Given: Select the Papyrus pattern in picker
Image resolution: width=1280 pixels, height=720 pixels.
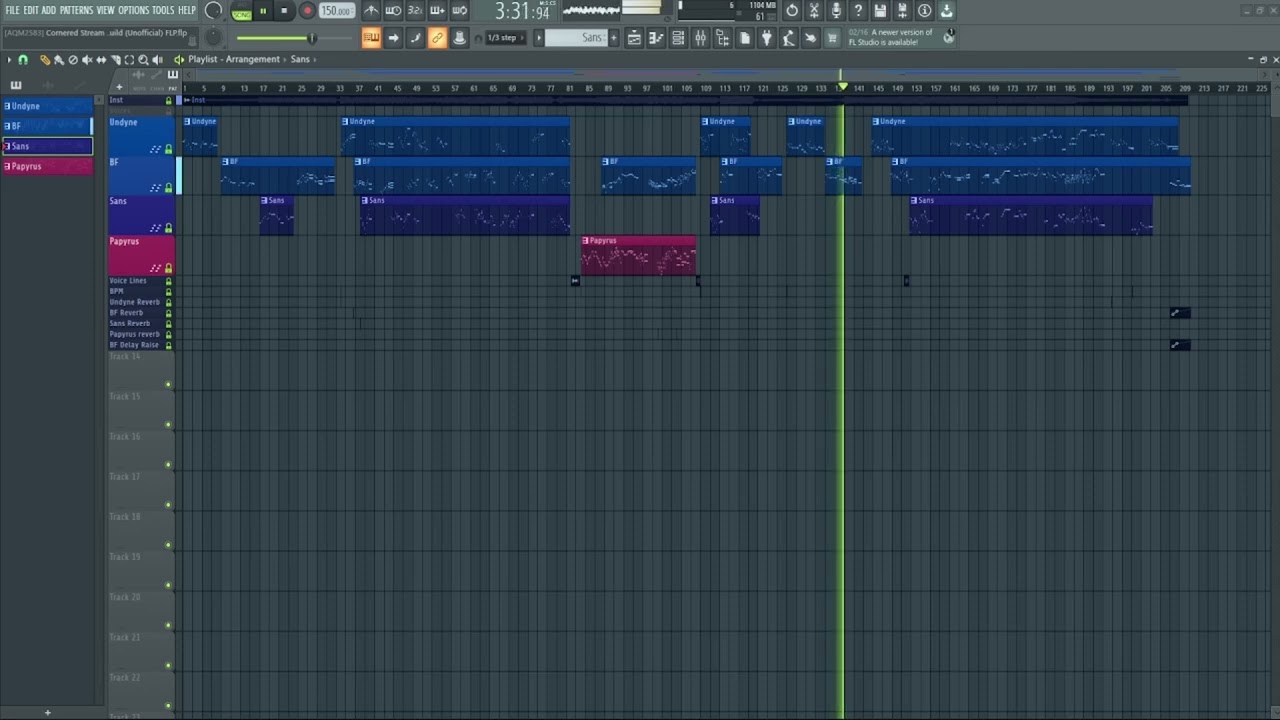Looking at the screenshot, I should [47, 166].
